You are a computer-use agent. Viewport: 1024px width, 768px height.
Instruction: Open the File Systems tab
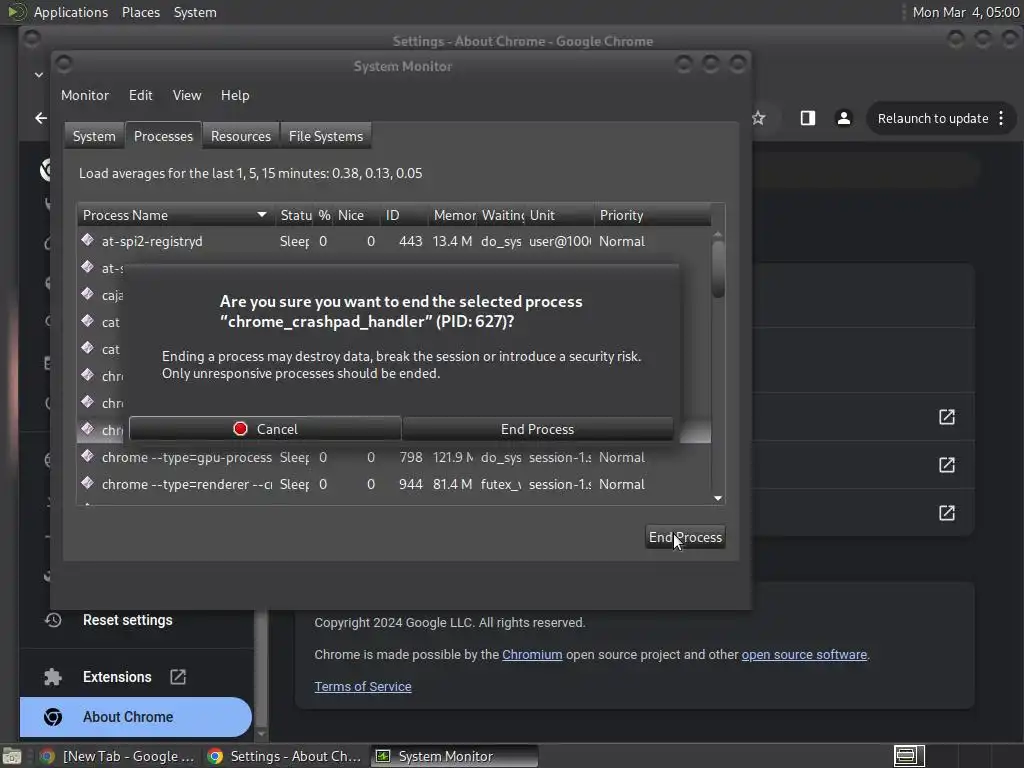[x=326, y=136]
